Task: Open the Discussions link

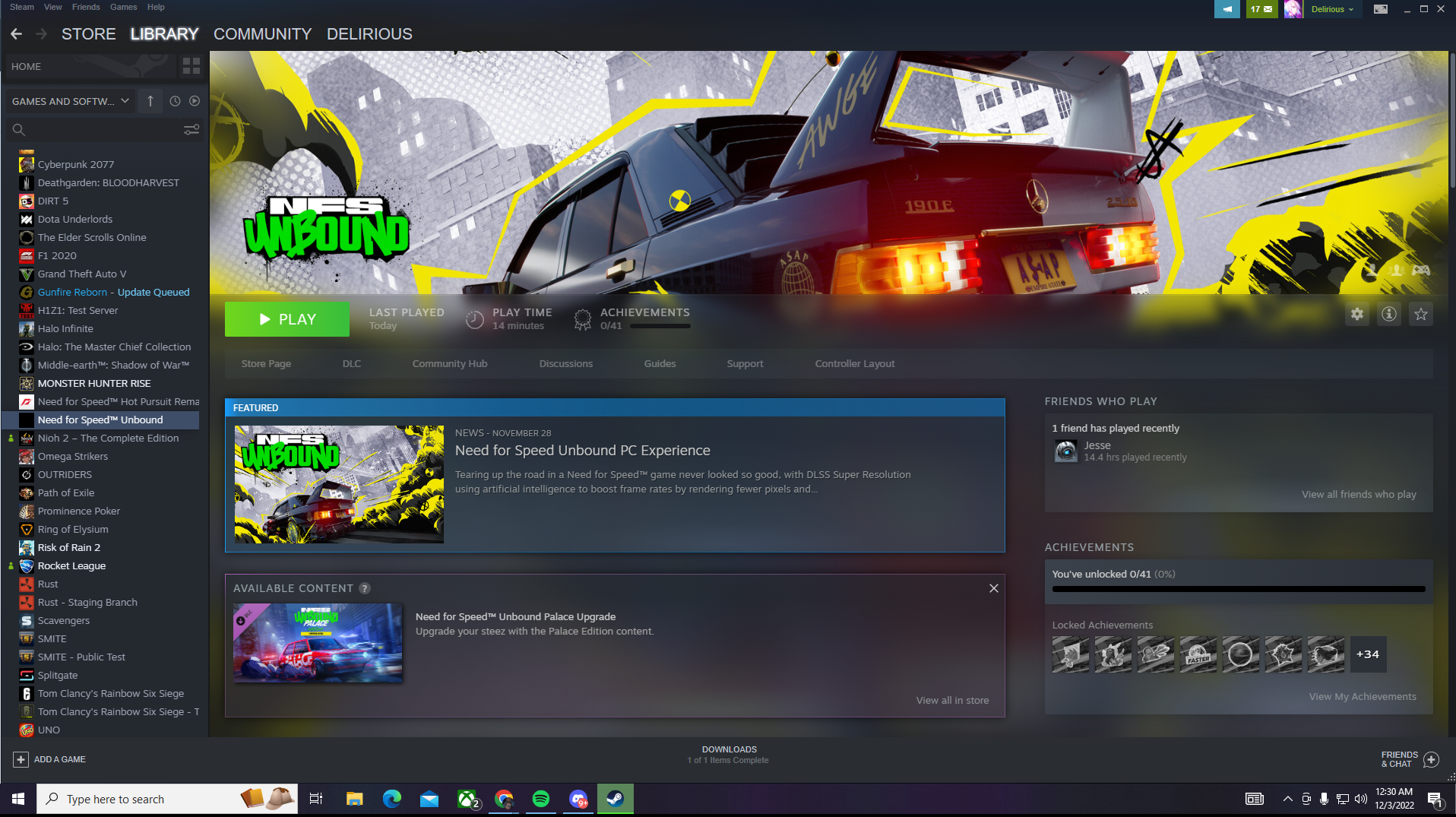Action: [x=566, y=364]
